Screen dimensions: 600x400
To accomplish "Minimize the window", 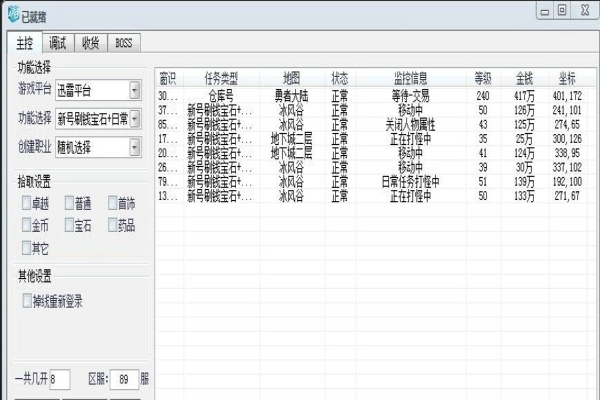I will [545, 11].
